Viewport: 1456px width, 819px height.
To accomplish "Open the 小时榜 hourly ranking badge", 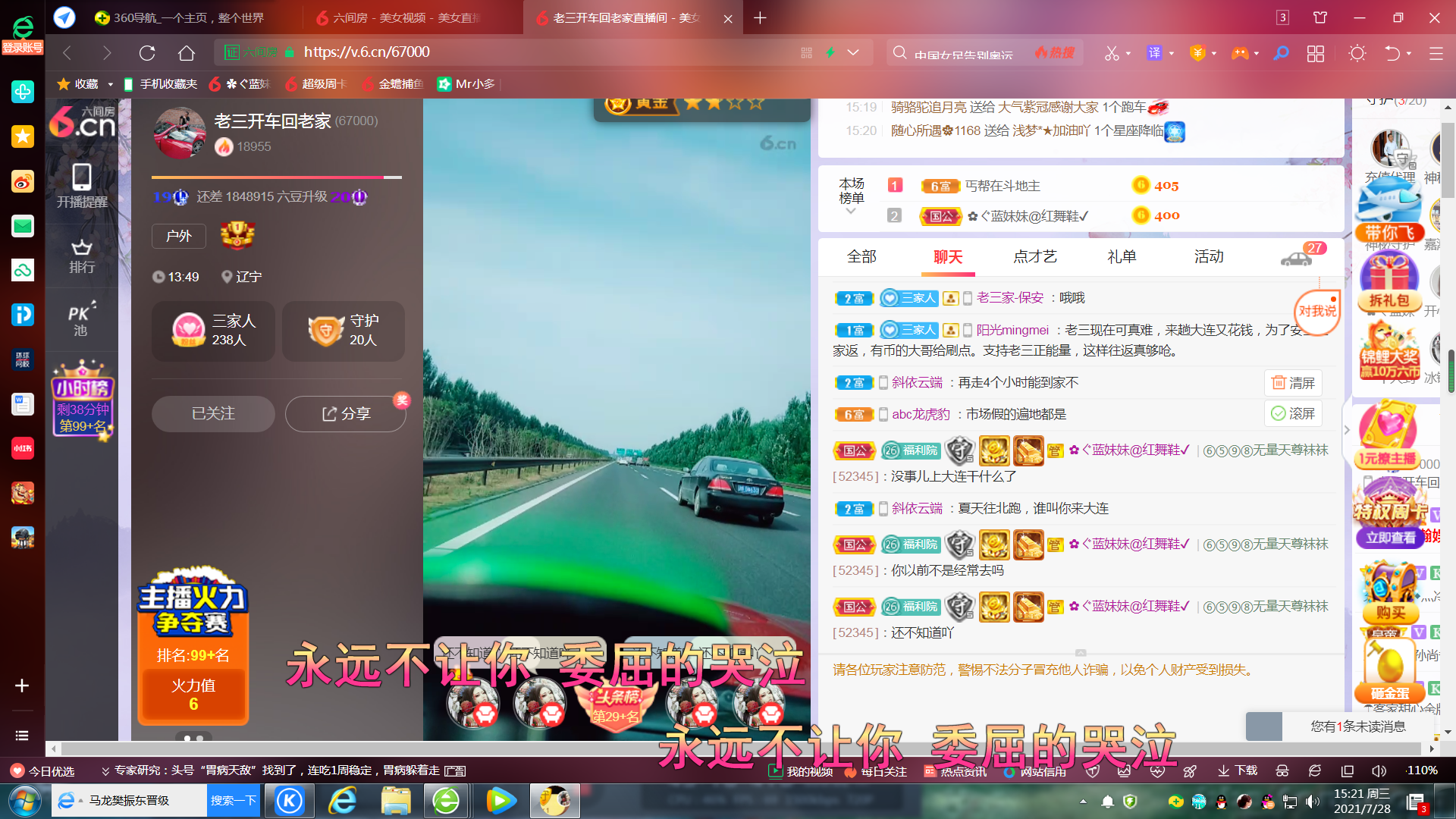I will (82, 399).
